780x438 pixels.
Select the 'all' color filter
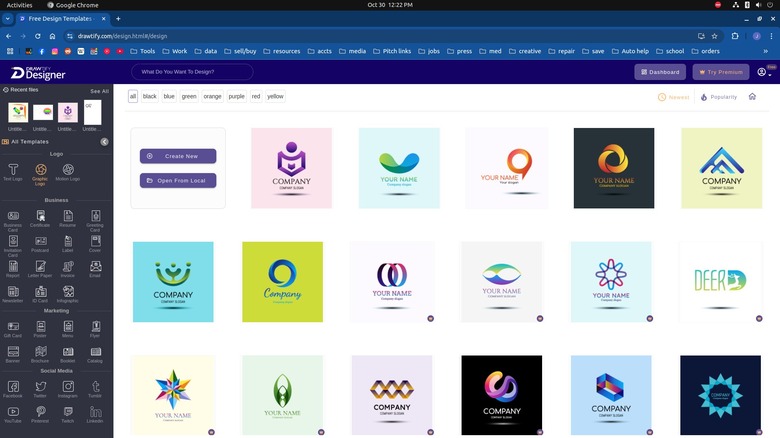click(133, 96)
